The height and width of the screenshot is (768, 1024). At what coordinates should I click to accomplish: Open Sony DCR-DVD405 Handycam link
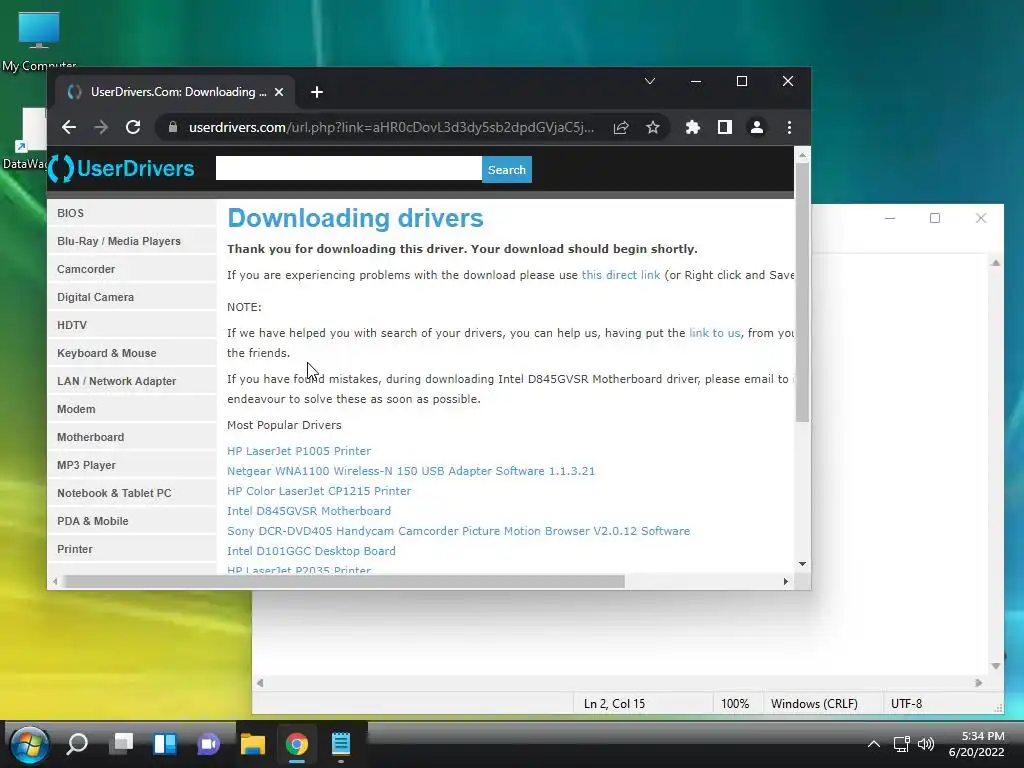(458, 531)
